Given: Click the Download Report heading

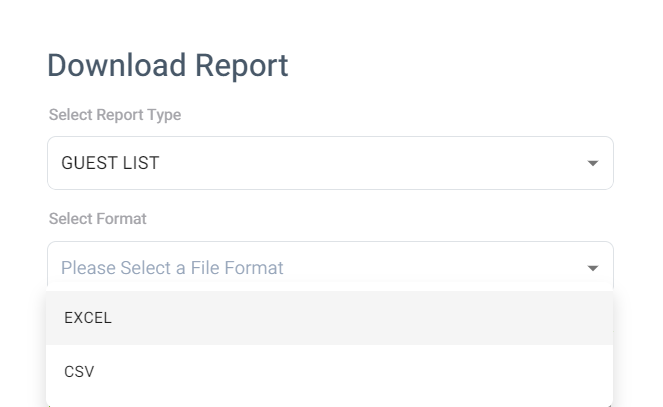Looking at the screenshot, I should 167,65.
